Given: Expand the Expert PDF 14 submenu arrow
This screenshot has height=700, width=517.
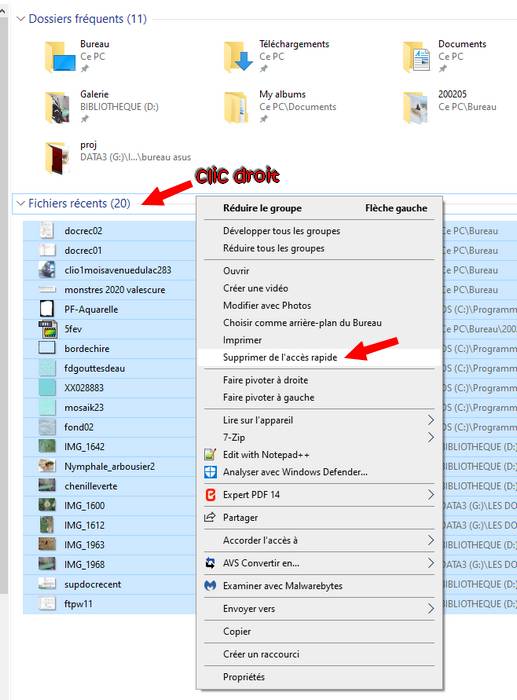Looking at the screenshot, I should [x=430, y=495].
